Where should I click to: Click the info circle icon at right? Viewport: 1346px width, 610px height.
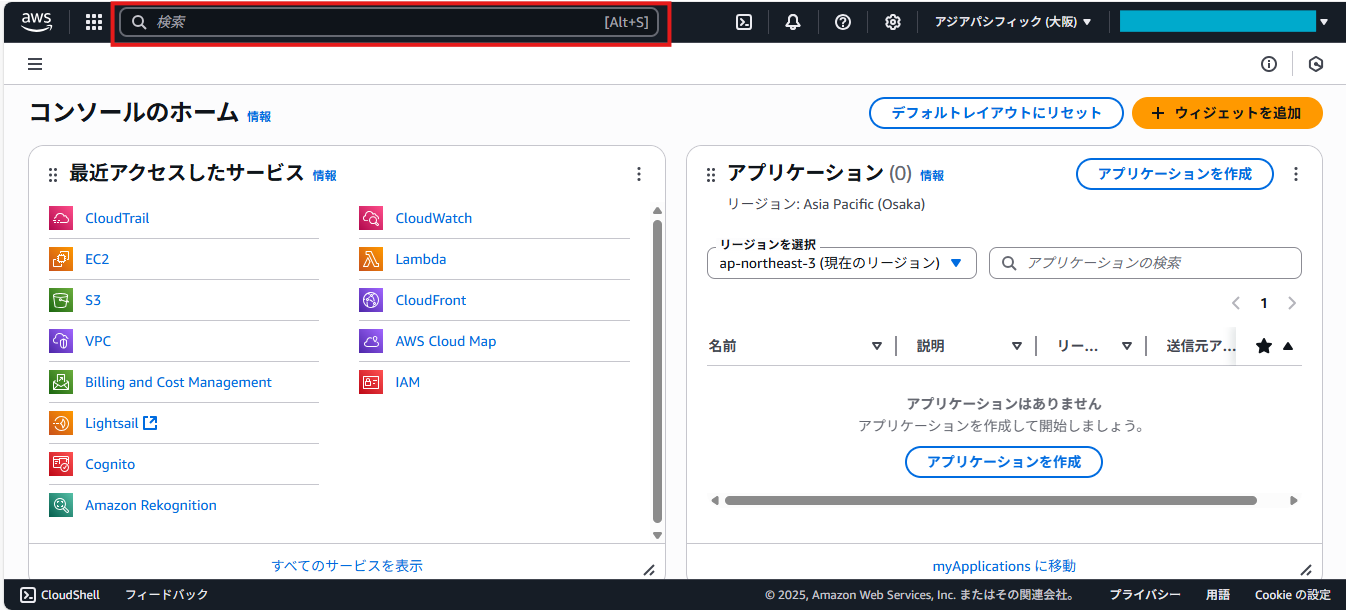[x=1269, y=64]
